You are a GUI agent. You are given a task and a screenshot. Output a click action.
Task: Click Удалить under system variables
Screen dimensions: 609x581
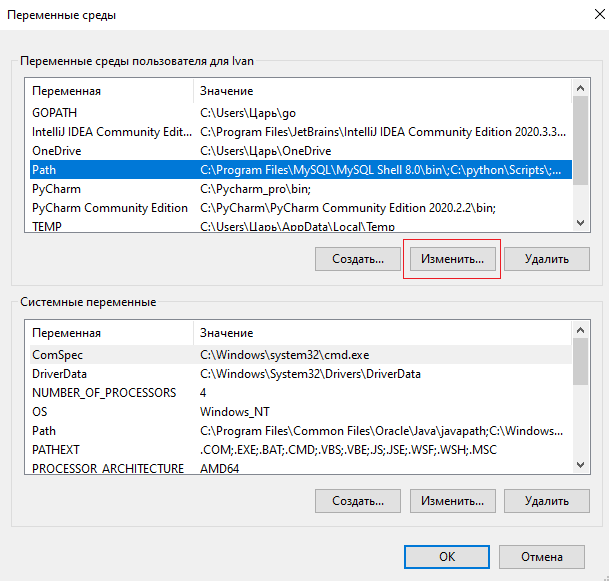[547, 501]
